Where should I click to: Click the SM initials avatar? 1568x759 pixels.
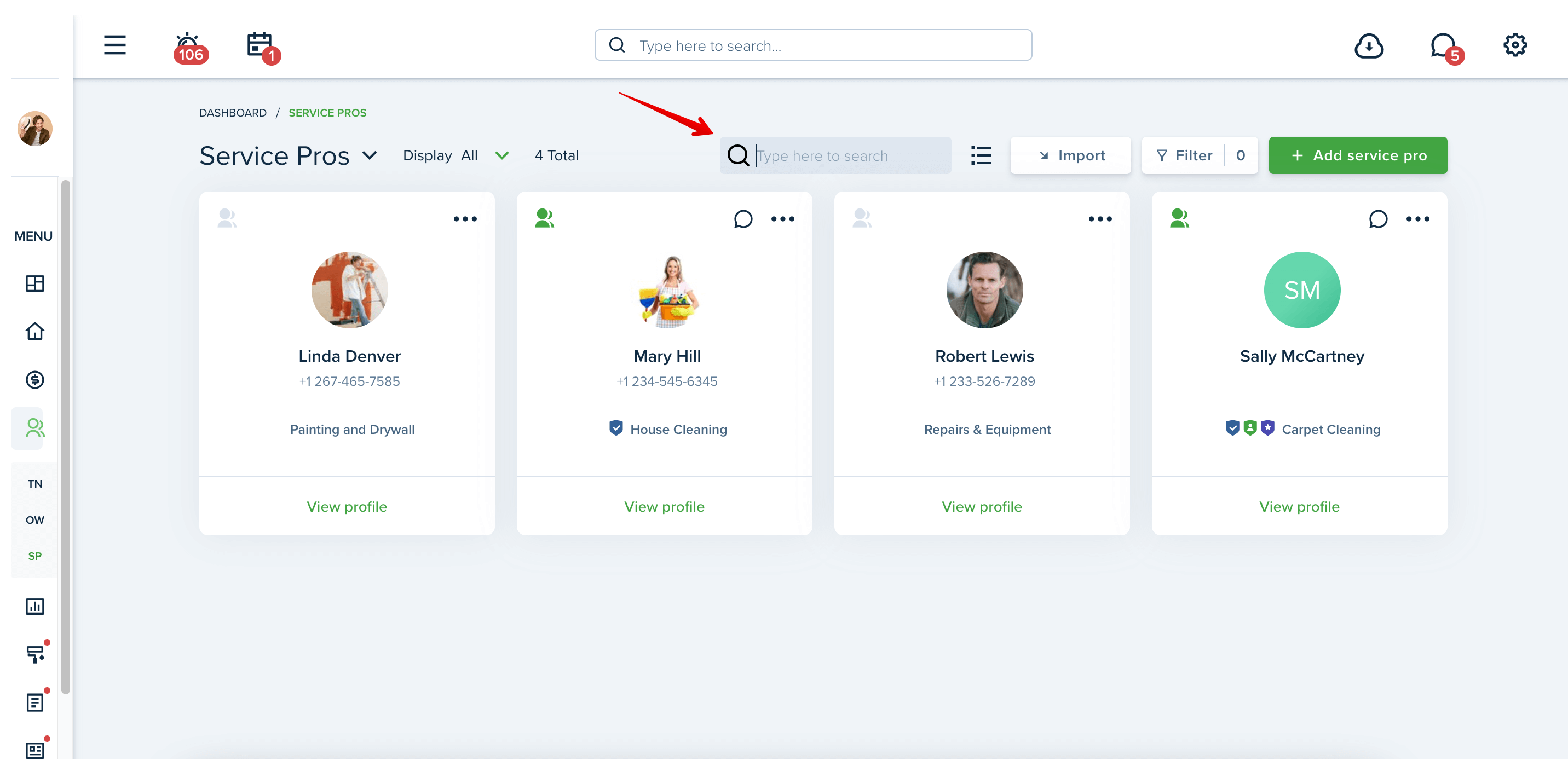click(1302, 290)
